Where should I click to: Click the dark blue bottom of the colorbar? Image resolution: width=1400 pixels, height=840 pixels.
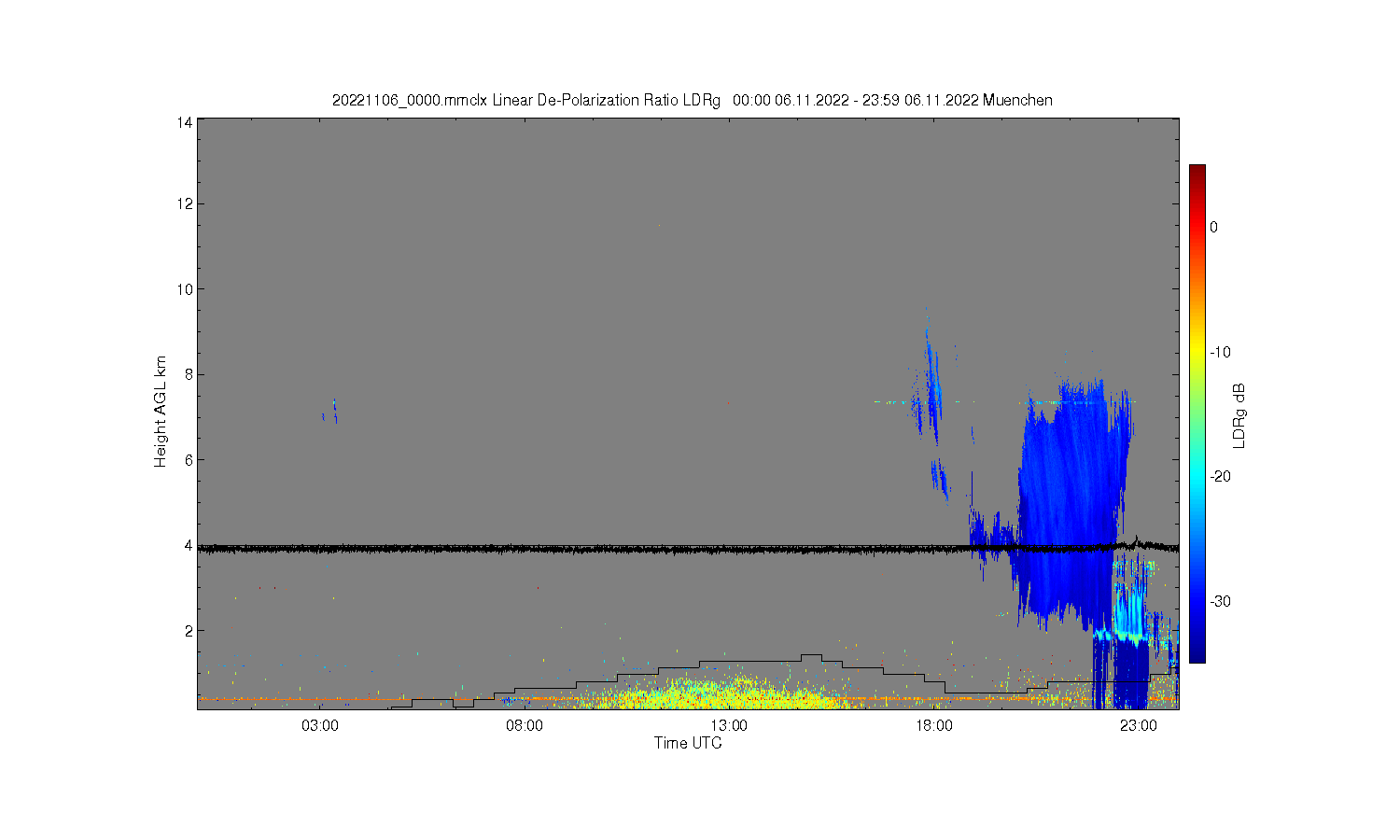1197,653
